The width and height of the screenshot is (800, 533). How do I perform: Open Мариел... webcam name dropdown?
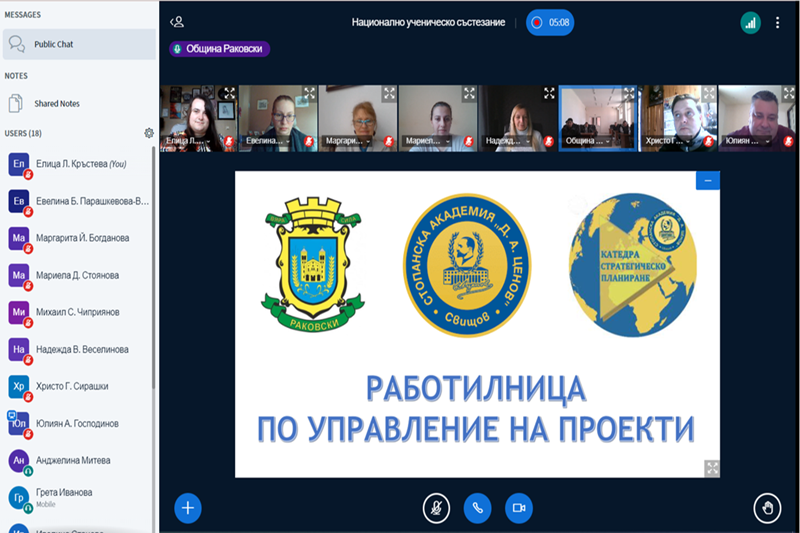click(x=428, y=141)
